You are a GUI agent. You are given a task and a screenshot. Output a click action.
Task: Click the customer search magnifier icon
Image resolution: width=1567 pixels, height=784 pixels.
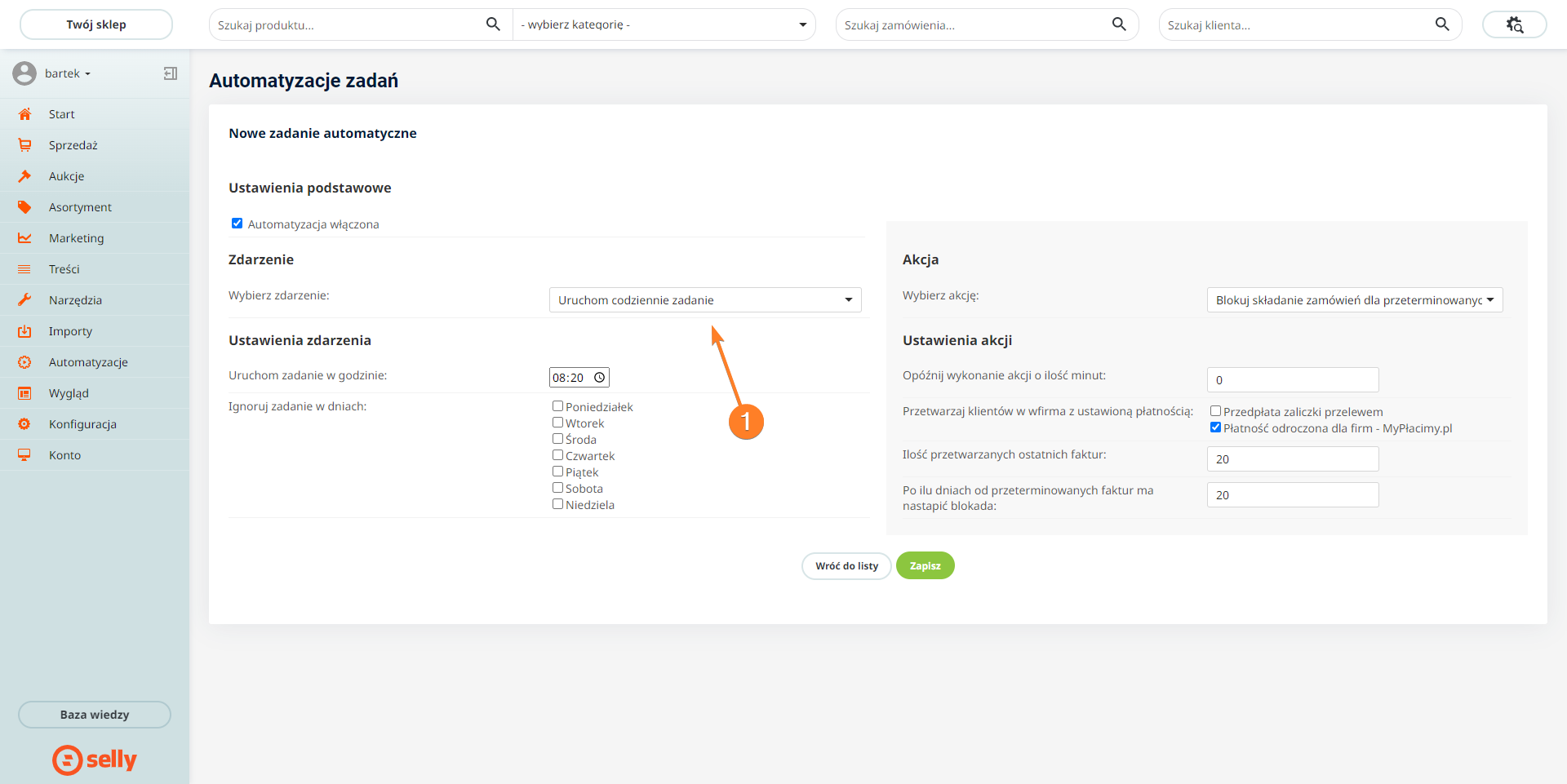pyautogui.click(x=1442, y=24)
